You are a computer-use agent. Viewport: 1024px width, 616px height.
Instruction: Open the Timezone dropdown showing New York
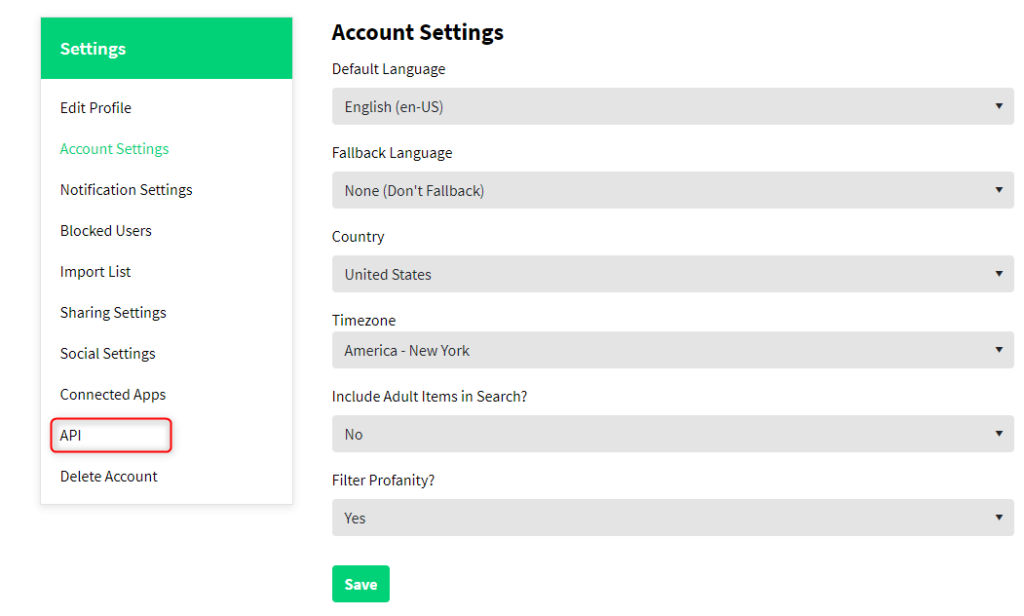point(672,351)
